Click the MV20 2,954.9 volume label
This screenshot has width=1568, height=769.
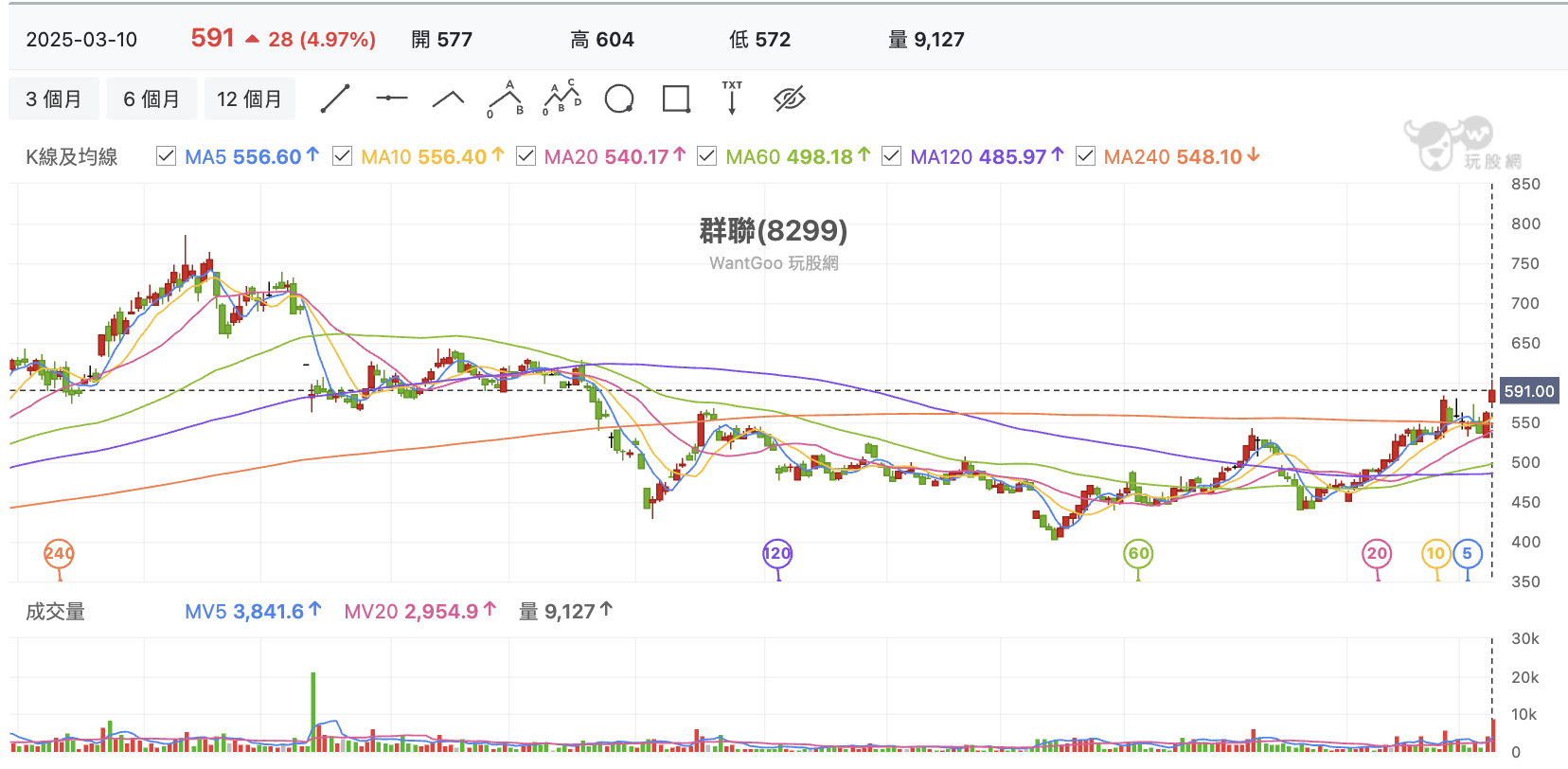pyautogui.click(x=419, y=611)
